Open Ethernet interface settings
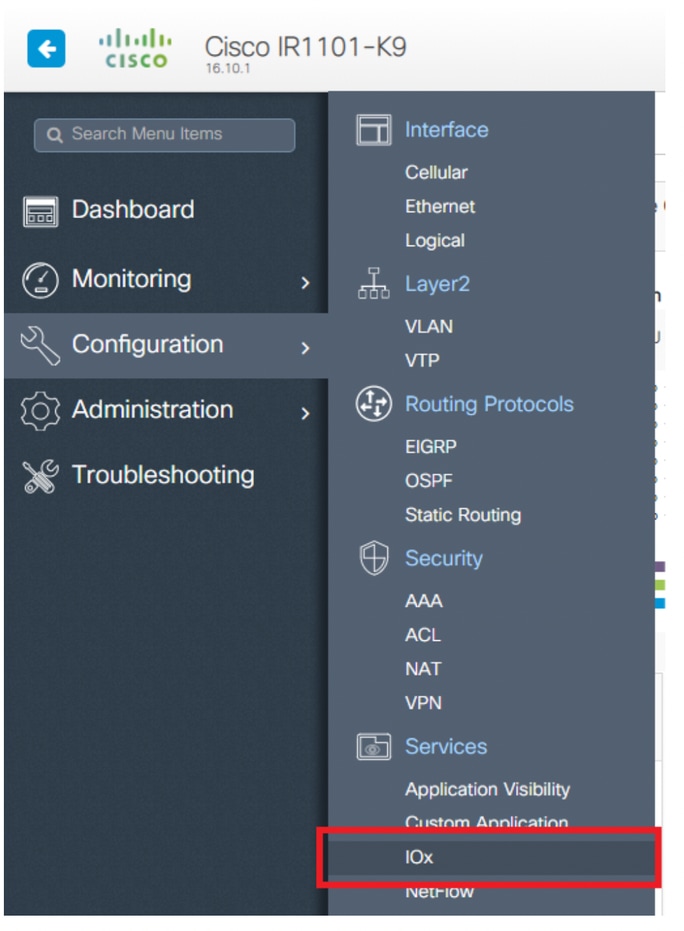The image size is (684, 931). click(x=440, y=206)
